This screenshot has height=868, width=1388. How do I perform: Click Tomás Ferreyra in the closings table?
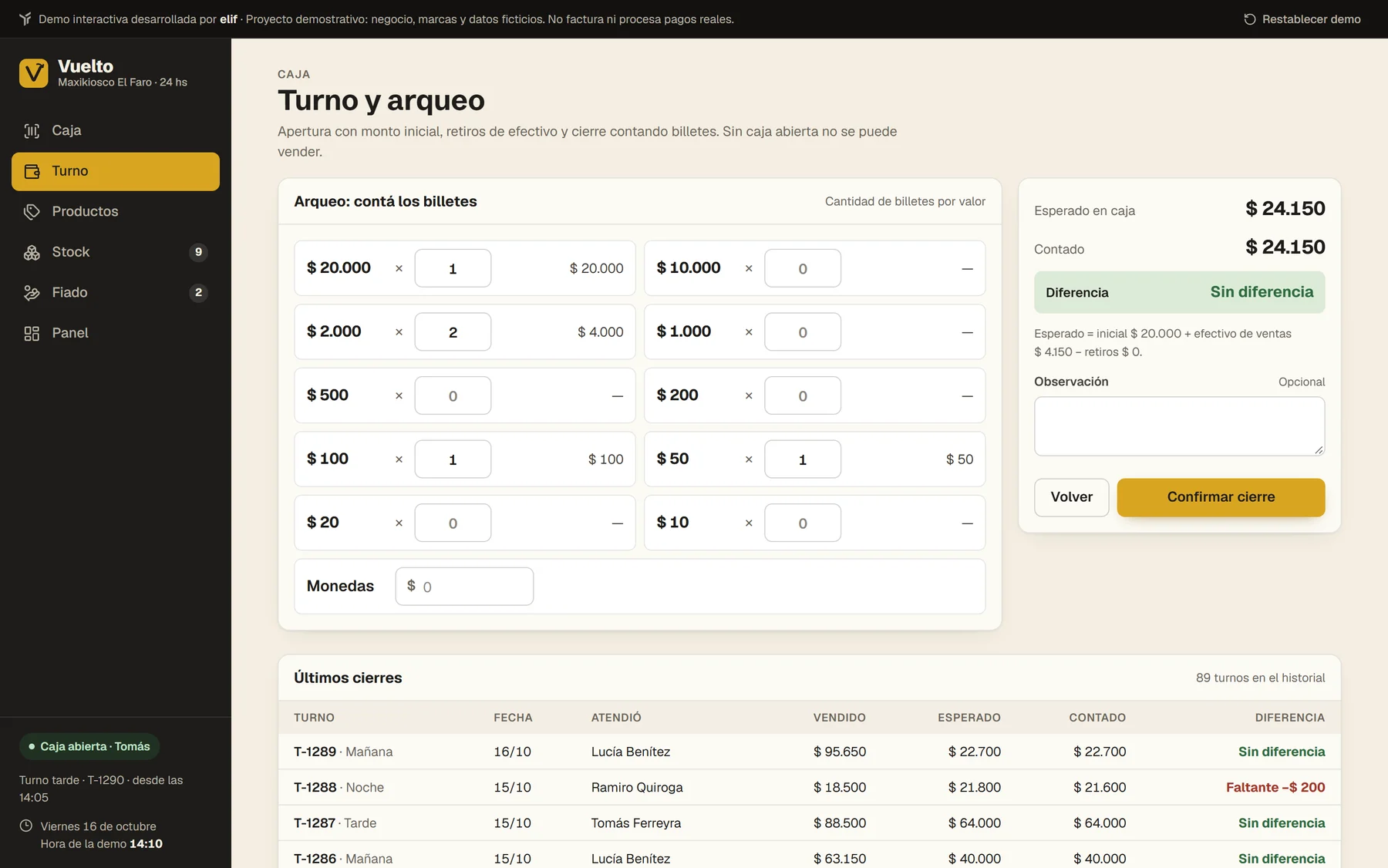636,823
